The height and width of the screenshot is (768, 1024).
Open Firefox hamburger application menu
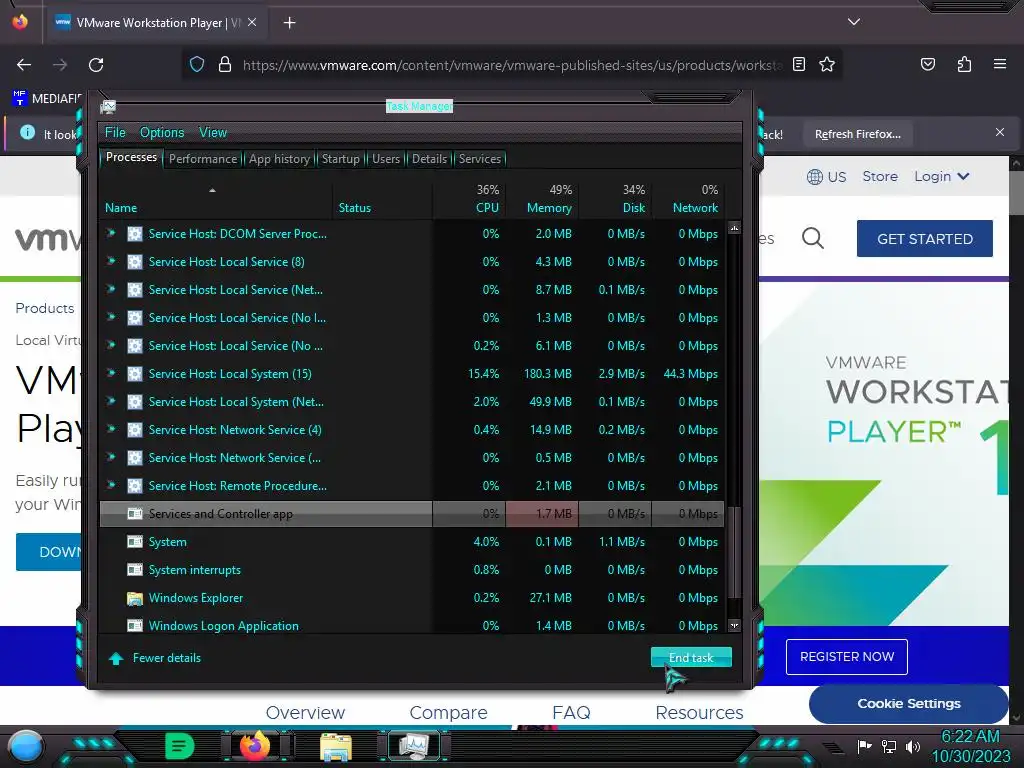click(x=1000, y=64)
